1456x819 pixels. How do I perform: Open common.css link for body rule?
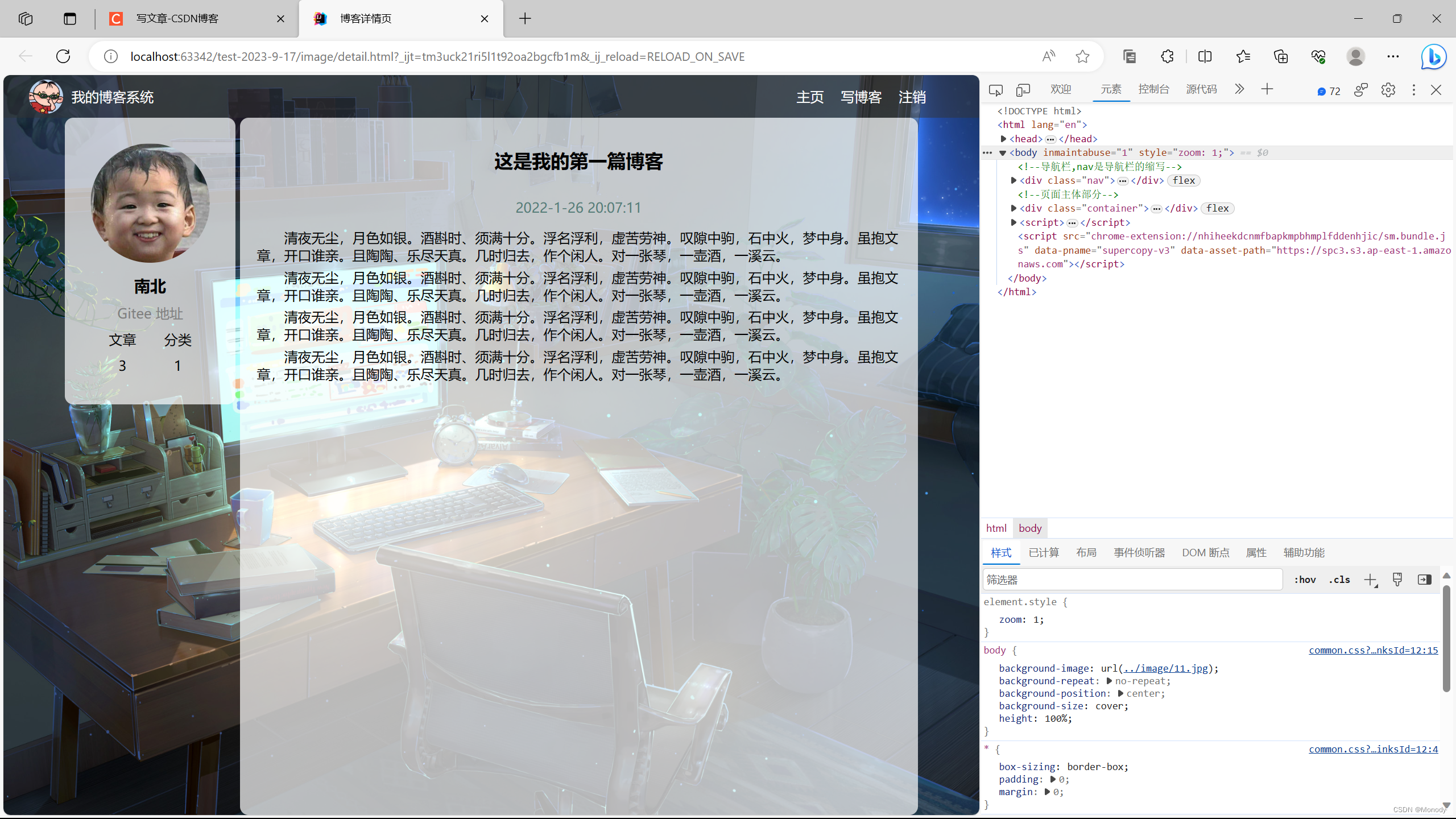(x=1373, y=650)
